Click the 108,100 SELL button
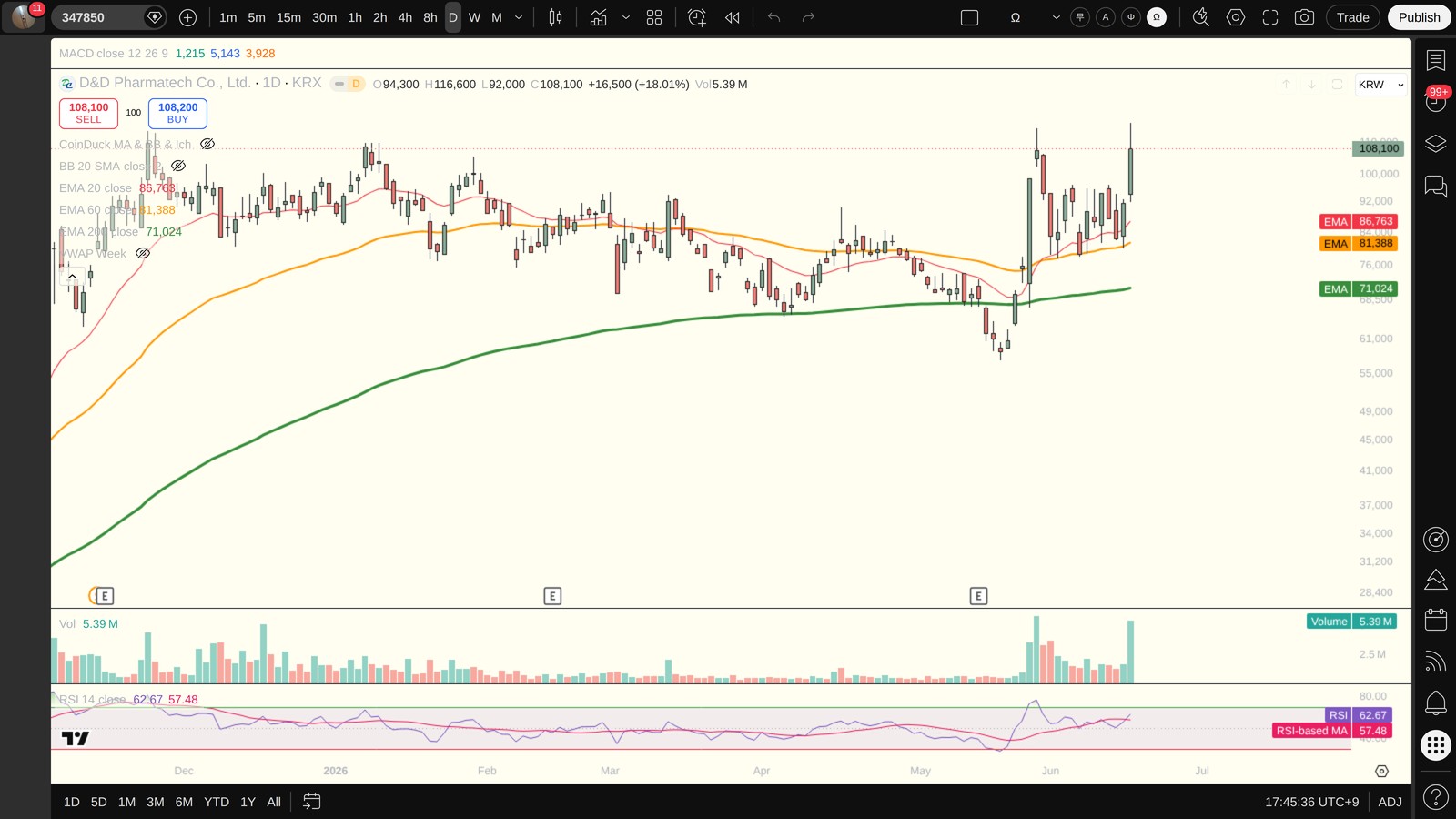The height and width of the screenshot is (819, 1456). coord(88,113)
